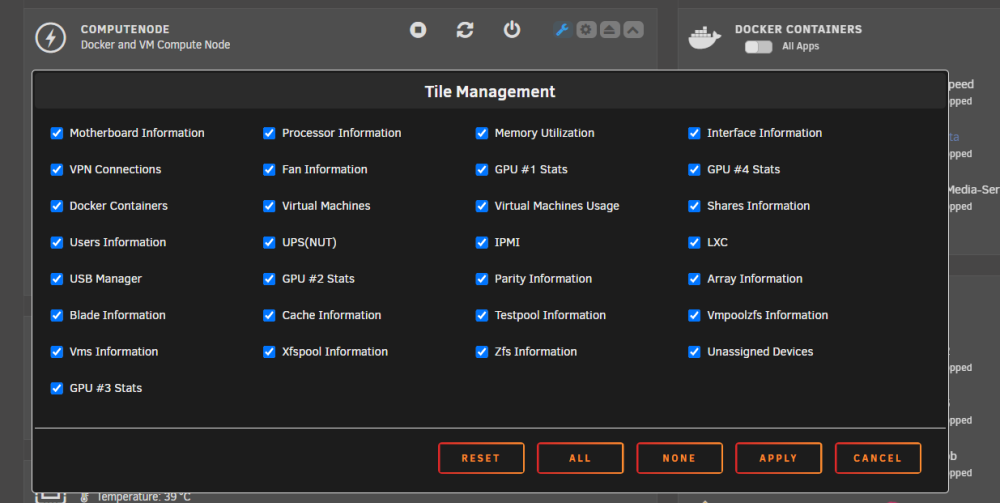1000x503 pixels.
Task: Collapse the ComputeNode tile with chevron
Action: [x=633, y=29]
